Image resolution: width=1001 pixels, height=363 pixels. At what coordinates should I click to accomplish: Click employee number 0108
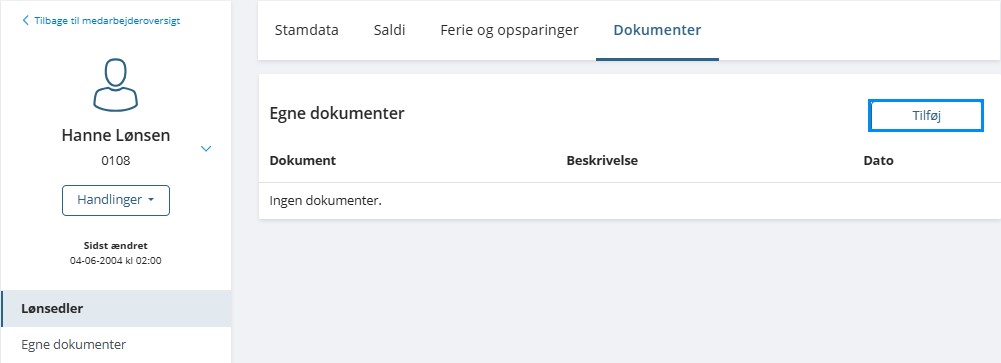[116, 161]
